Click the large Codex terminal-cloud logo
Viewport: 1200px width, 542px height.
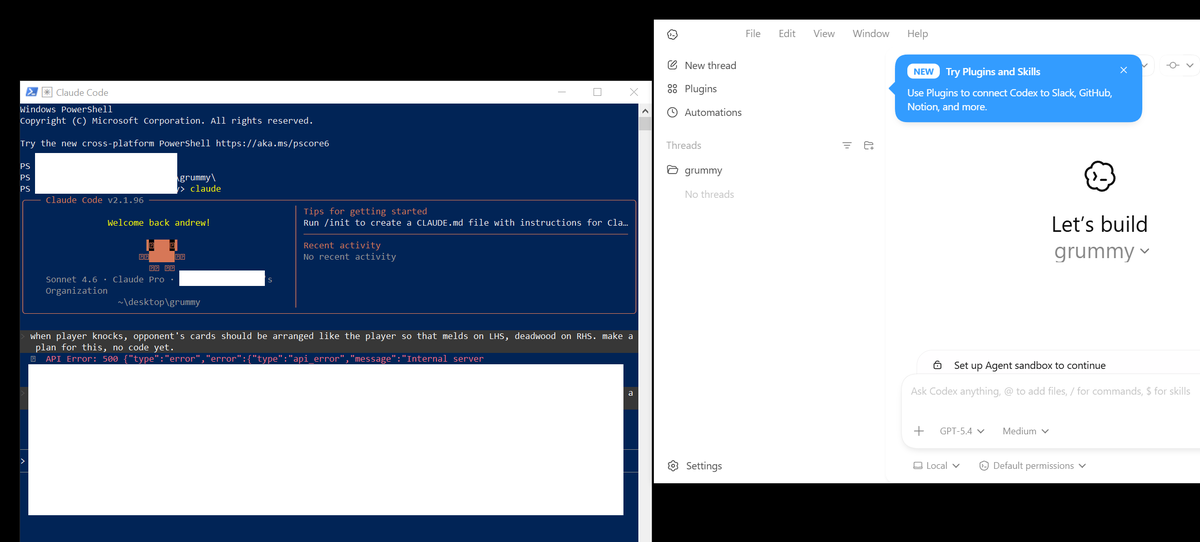point(1100,177)
